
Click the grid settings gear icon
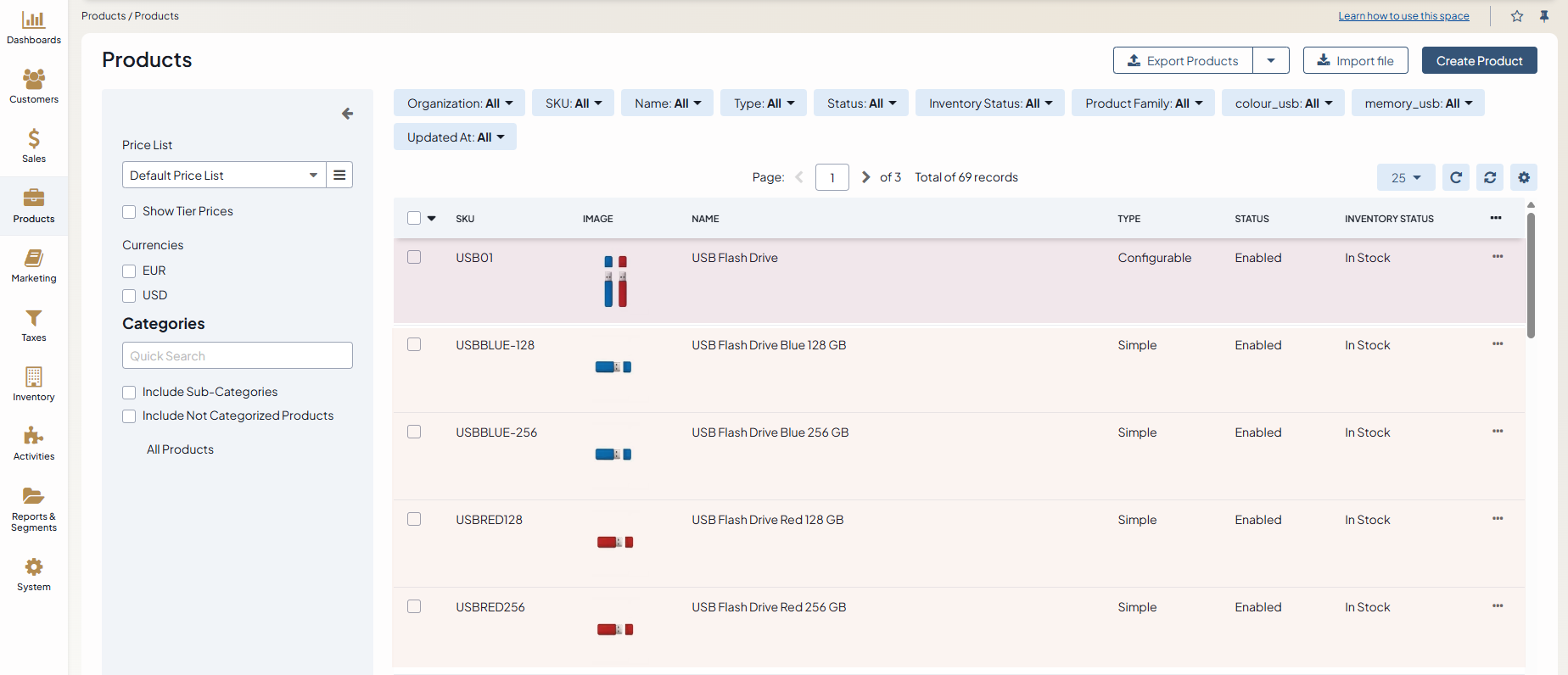1524,177
